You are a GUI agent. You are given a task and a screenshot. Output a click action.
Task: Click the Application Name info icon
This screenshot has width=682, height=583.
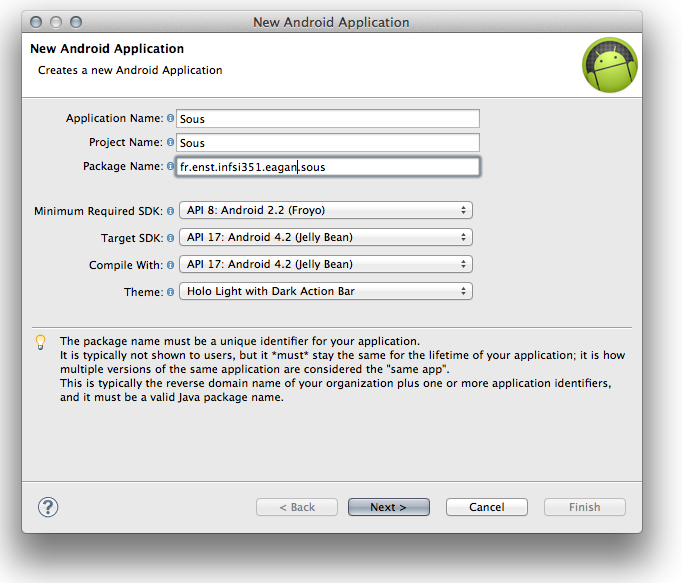point(170,118)
